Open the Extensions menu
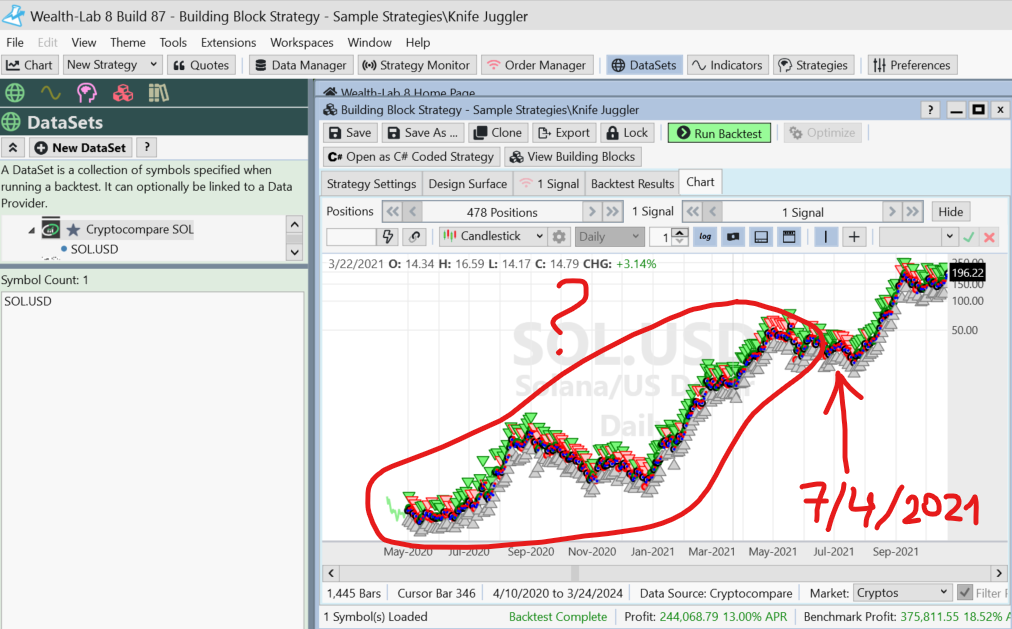Image resolution: width=1012 pixels, height=629 pixels. click(x=228, y=43)
